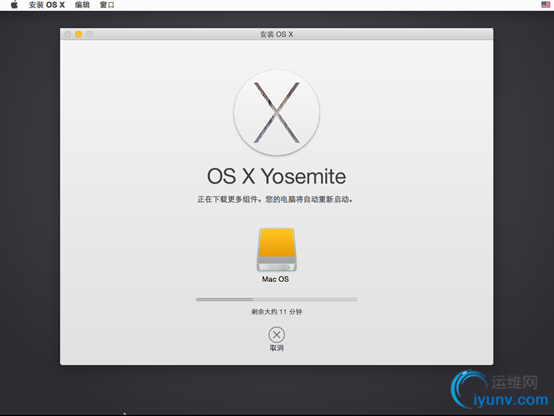Click the installation progress bar
Image resolution: width=554 pixels, height=416 pixels.
pyautogui.click(x=277, y=299)
